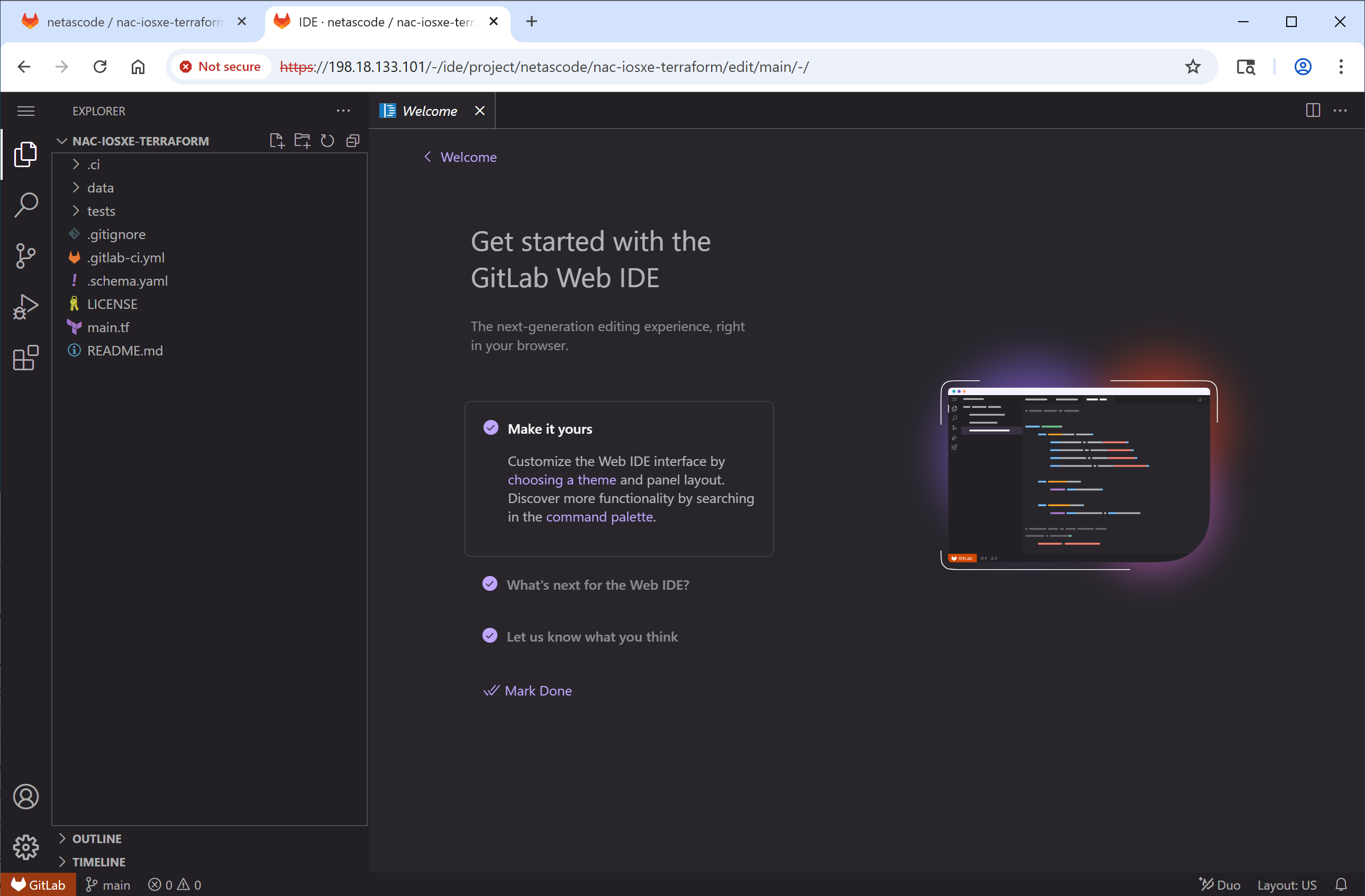Open a new browser tab
The image size is (1365, 896).
pos(532,21)
